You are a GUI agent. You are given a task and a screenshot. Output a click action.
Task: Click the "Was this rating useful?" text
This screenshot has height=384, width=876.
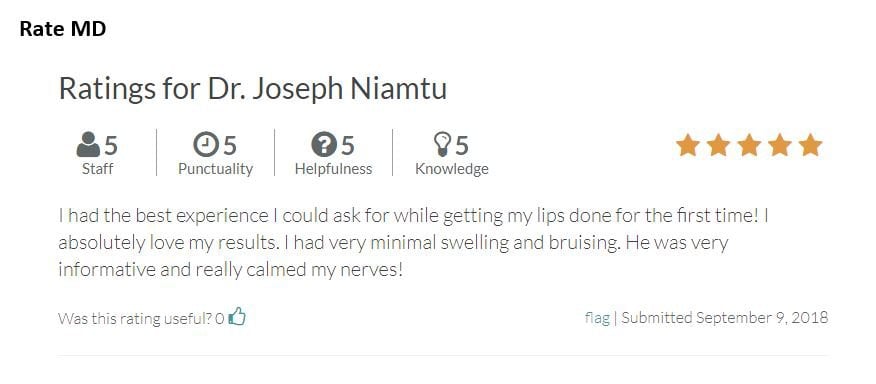click(x=135, y=318)
